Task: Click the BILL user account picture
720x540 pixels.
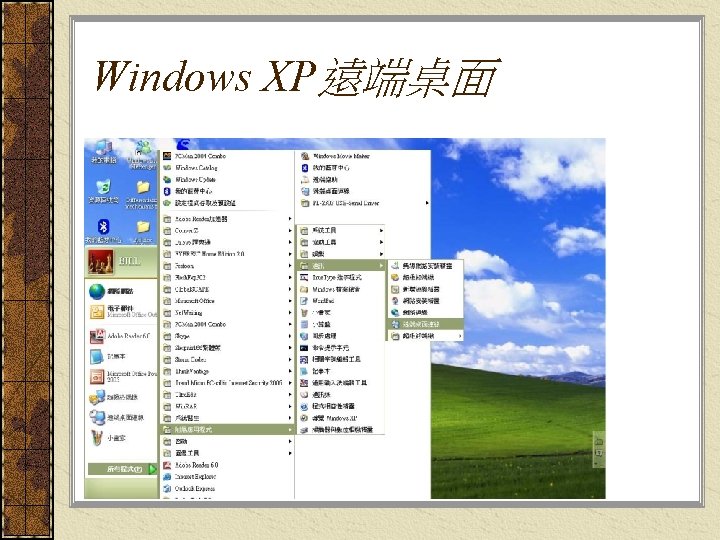Action: click(101, 262)
